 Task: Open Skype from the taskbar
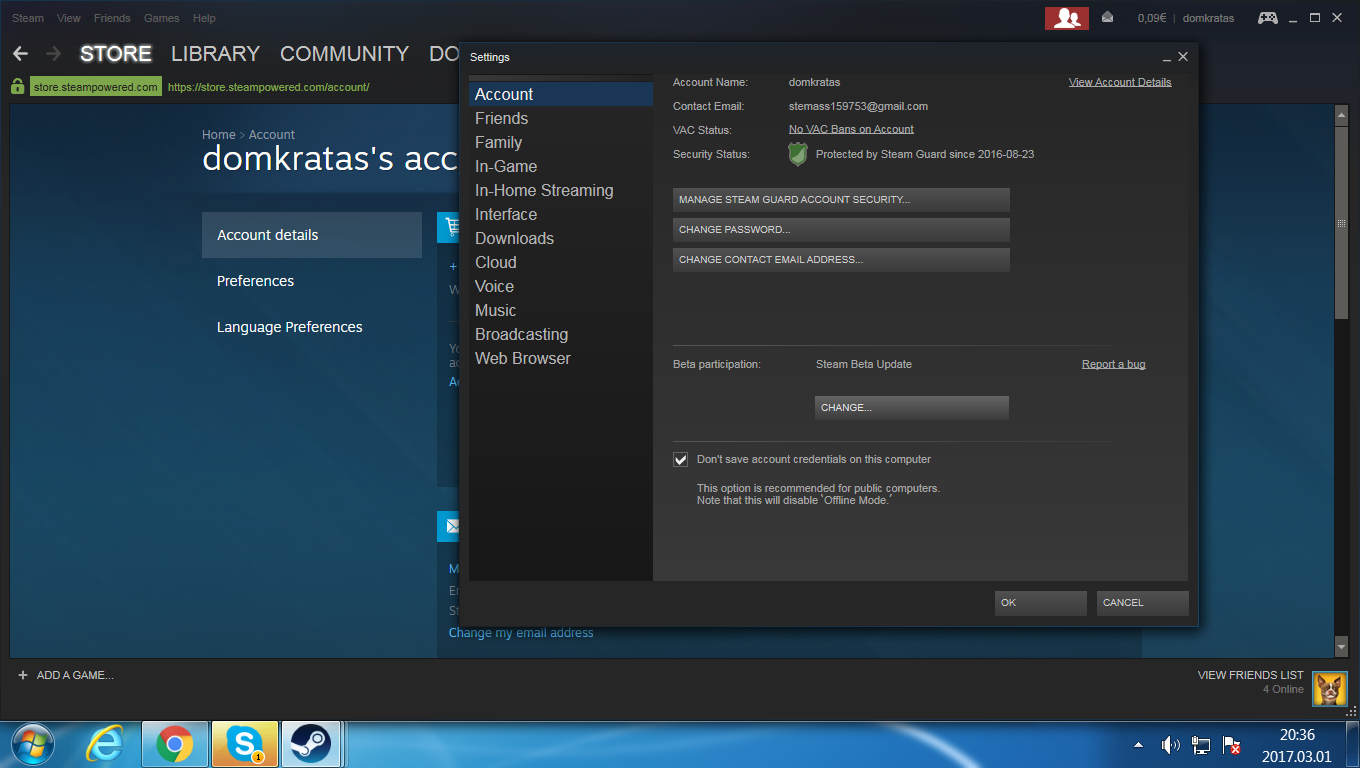[244, 744]
